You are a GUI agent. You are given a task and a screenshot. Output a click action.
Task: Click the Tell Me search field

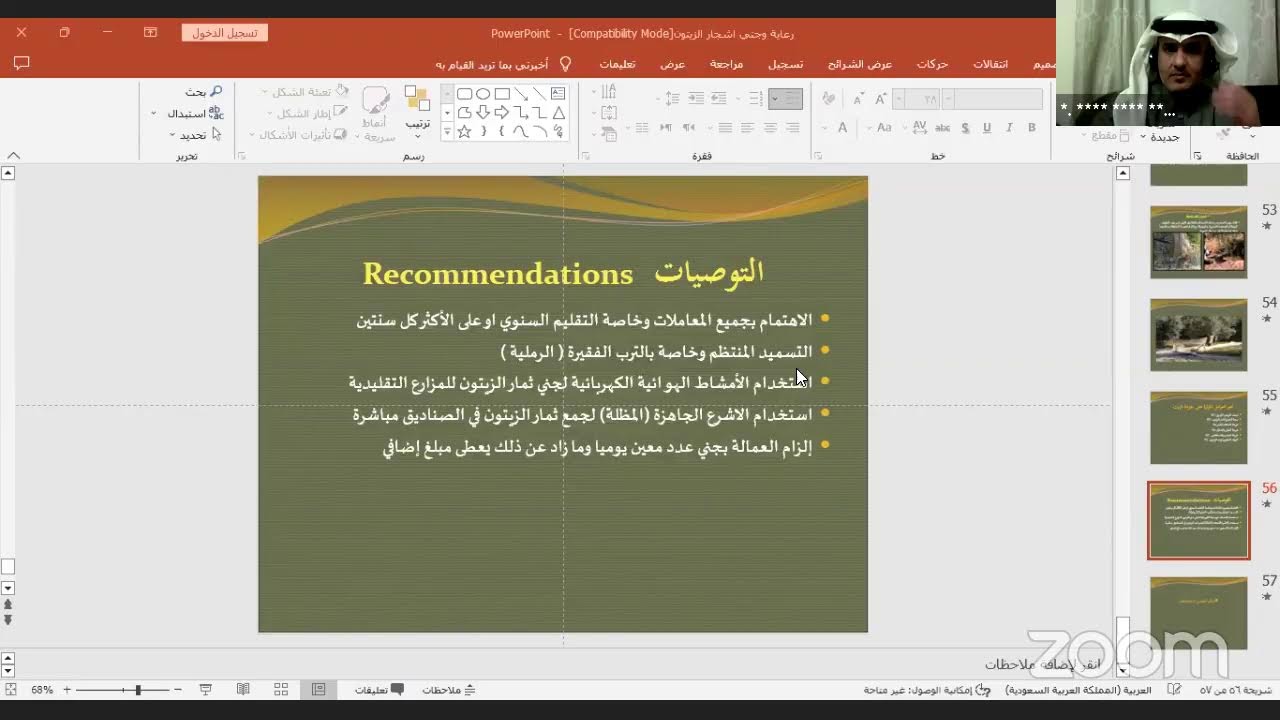[x=491, y=64]
